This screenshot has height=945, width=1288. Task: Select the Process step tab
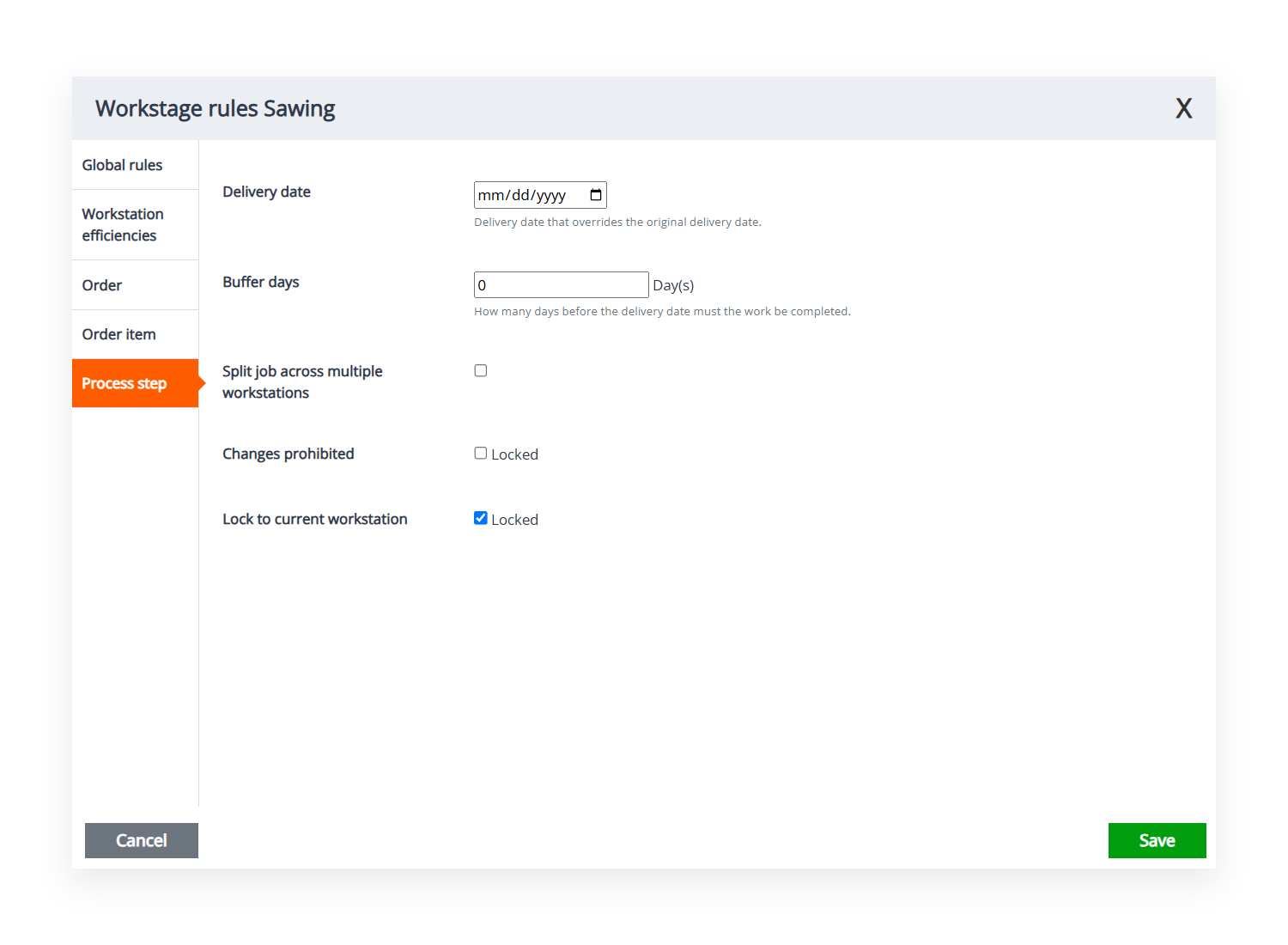point(124,383)
